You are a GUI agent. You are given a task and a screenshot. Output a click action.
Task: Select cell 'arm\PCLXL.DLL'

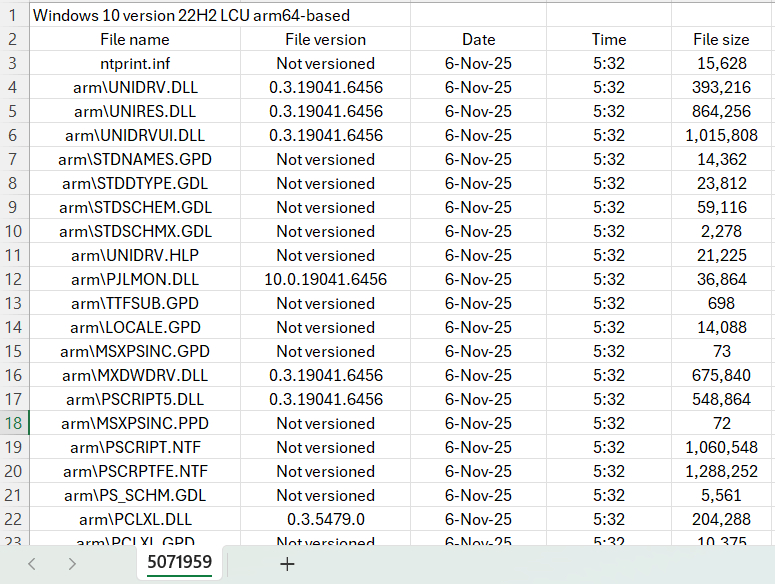click(135, 519)
